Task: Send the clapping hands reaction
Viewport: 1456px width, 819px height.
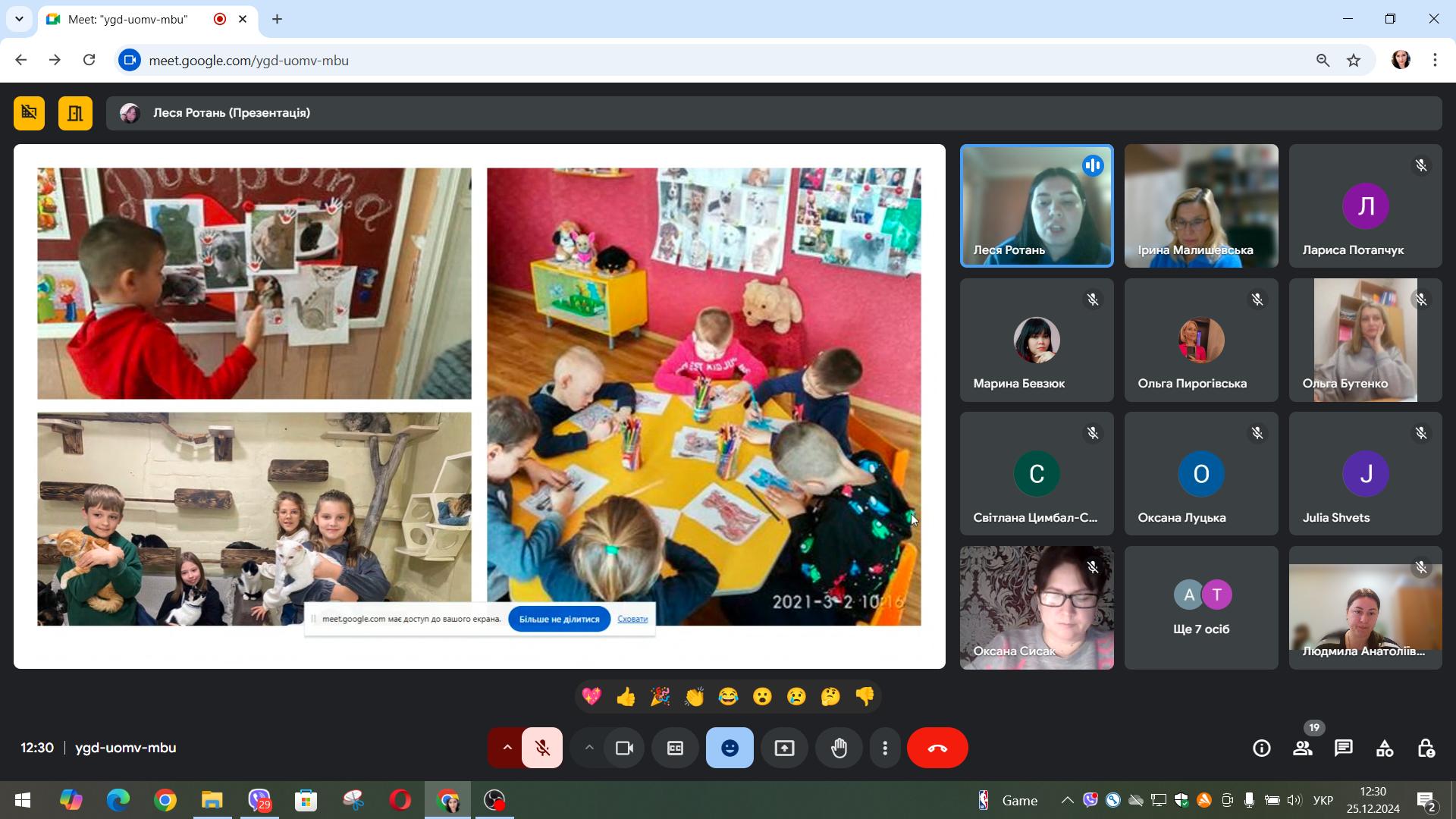Action: (694, 696)
